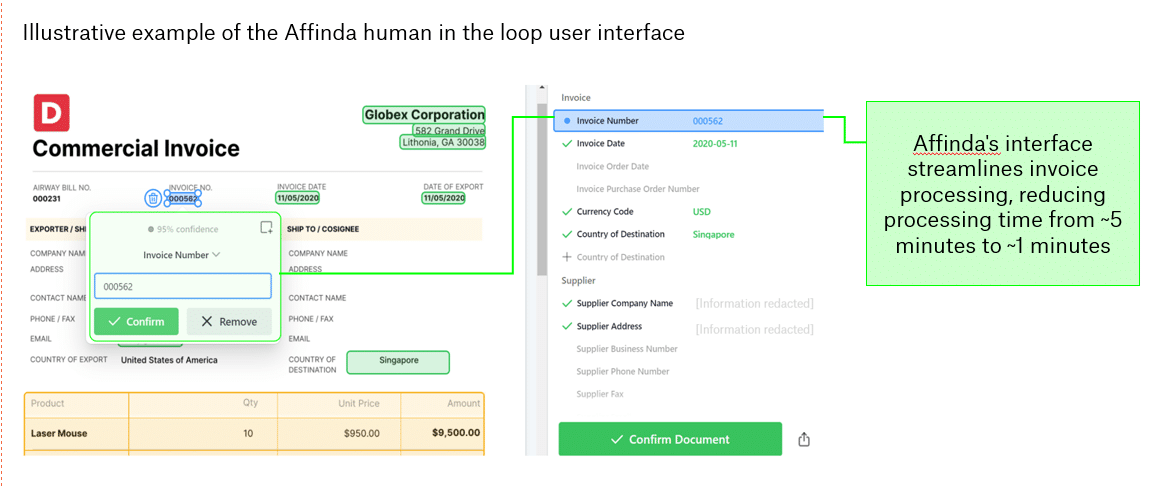Click the trash icon beside invoice number 000562
This screenshot has width=1157, height=486.
click(153, 198)
